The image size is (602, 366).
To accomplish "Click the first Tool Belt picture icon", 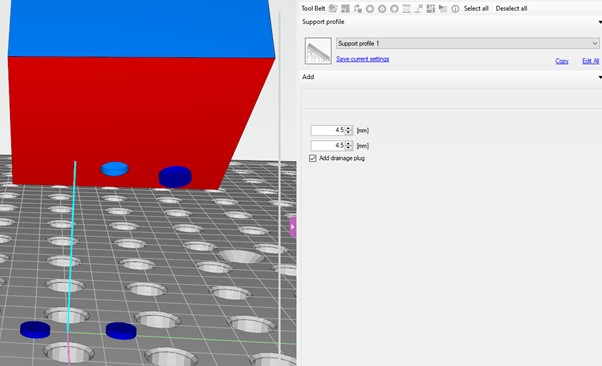I will coord(333,8).
